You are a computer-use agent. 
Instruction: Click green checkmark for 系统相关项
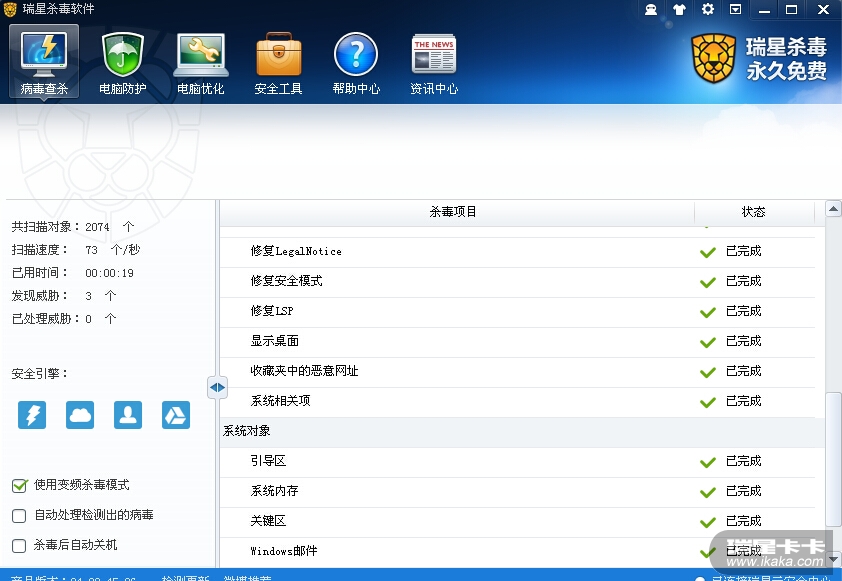point(708,402)
